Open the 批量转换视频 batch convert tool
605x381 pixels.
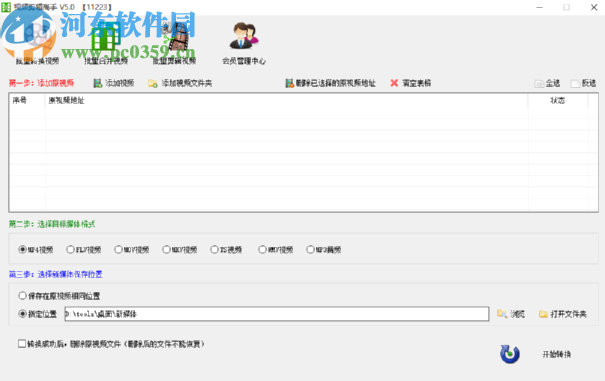click(37, 43)
